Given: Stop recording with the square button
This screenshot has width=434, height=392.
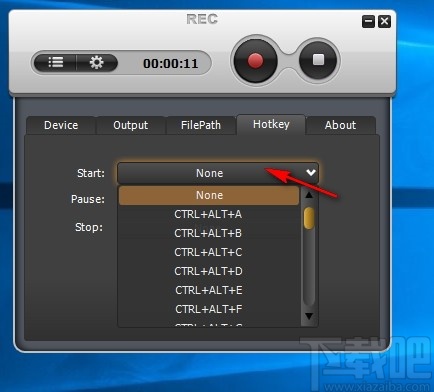Looking at the screenshot, I should [x=318, y=60].
